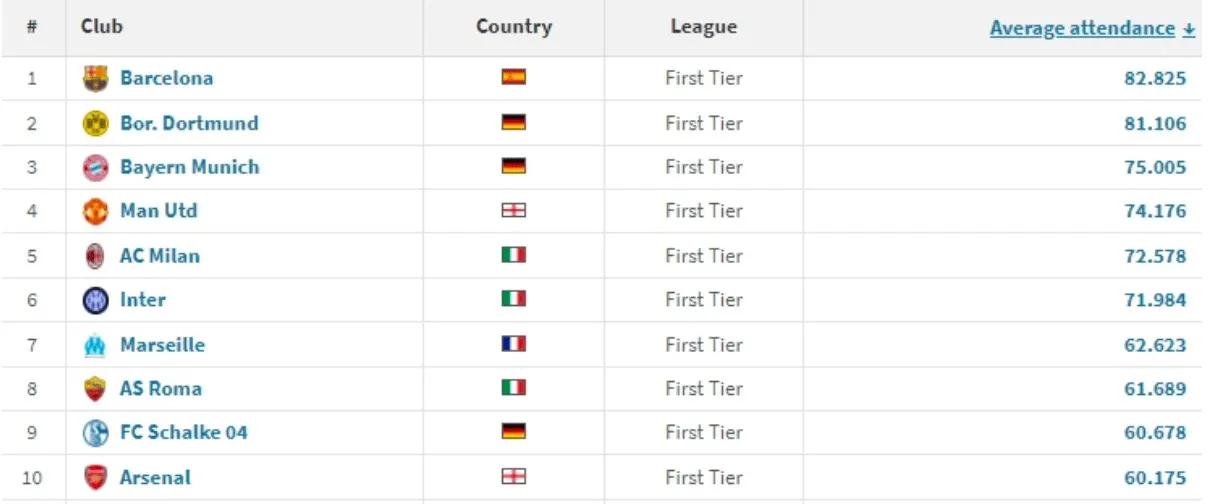The image size is (1230, 504).
Task: Click the Spain flag in Barcelona row
Action: pyautogui.click(x=513, y=77)
